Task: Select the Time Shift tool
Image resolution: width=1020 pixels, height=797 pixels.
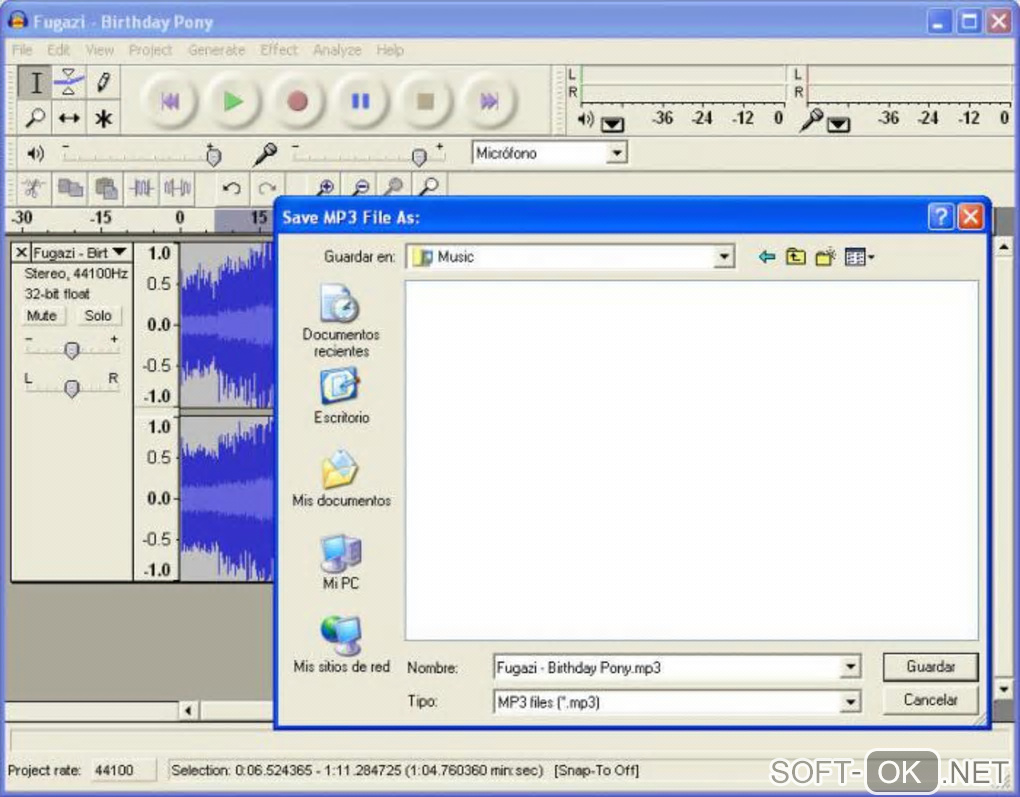Action: pos(69,117)
